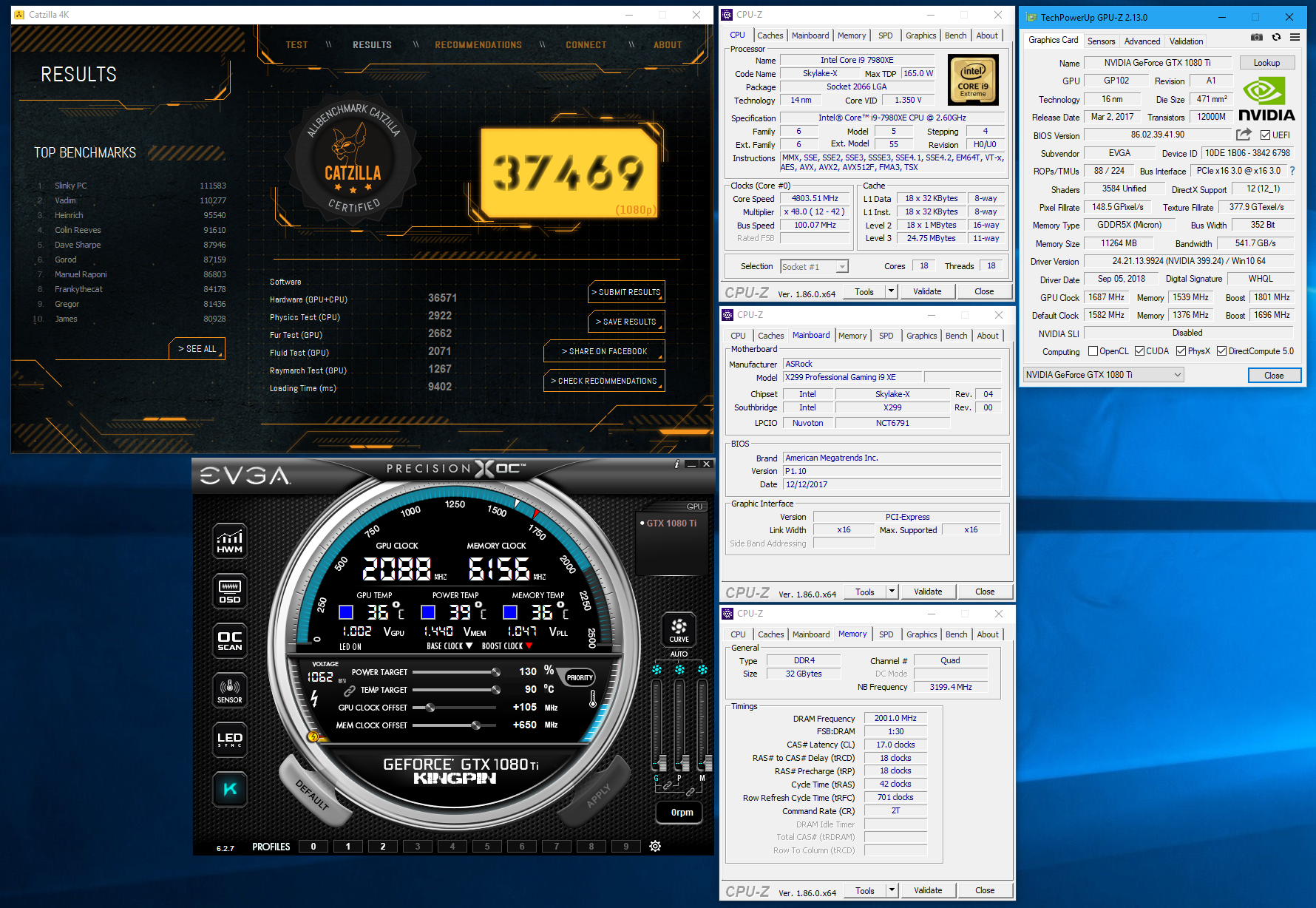Viewport: 1316px width, 908px height.
Task: Select profile slot 2 in Precision XOC
Action: [x=383, y=847]
